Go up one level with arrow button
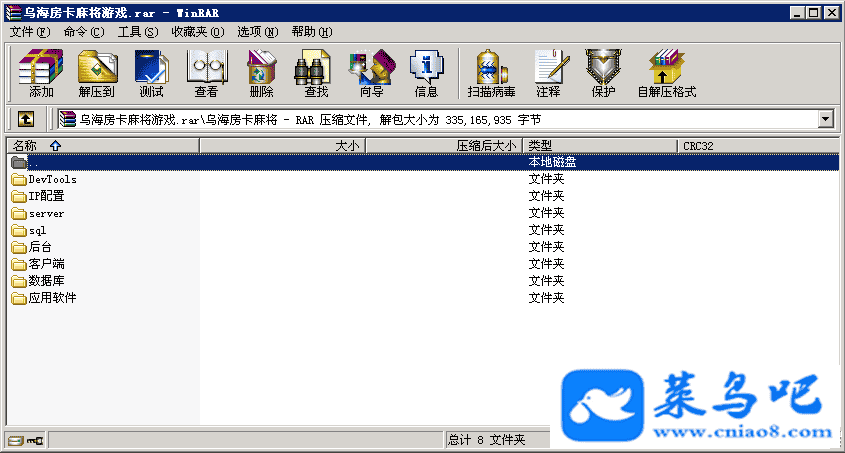The width and height of the screenshot is (845, 453). pyautogui.click(x=26, y=119)
